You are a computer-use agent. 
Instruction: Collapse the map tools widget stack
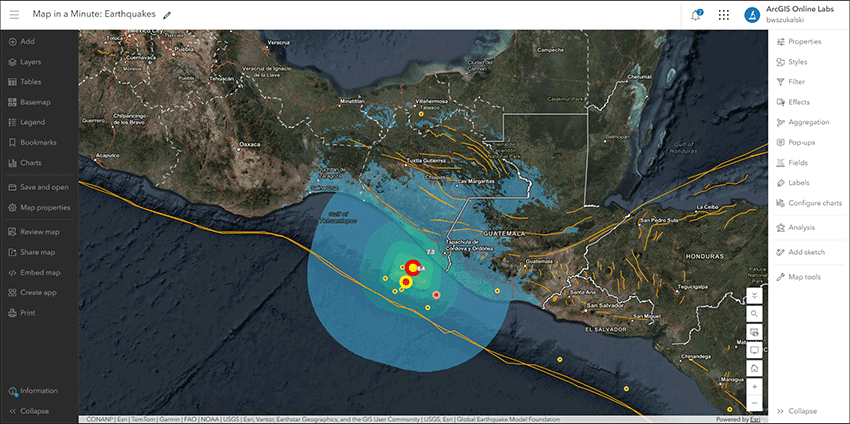click(754, 295)
